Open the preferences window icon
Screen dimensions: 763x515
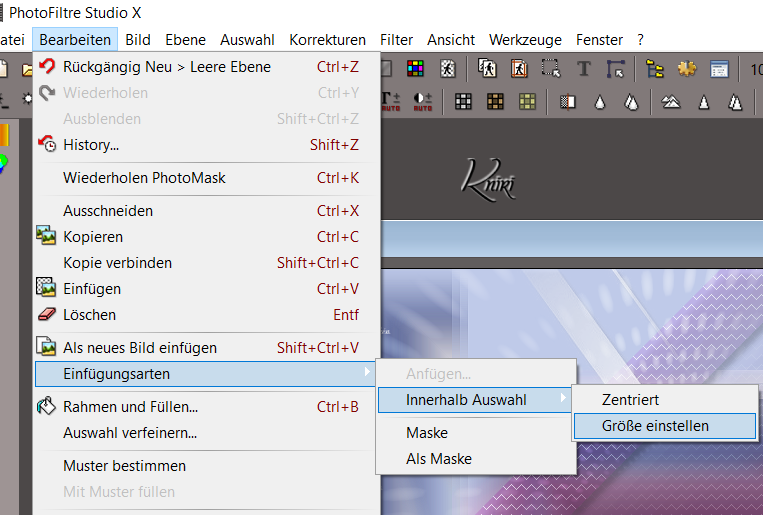719,69
